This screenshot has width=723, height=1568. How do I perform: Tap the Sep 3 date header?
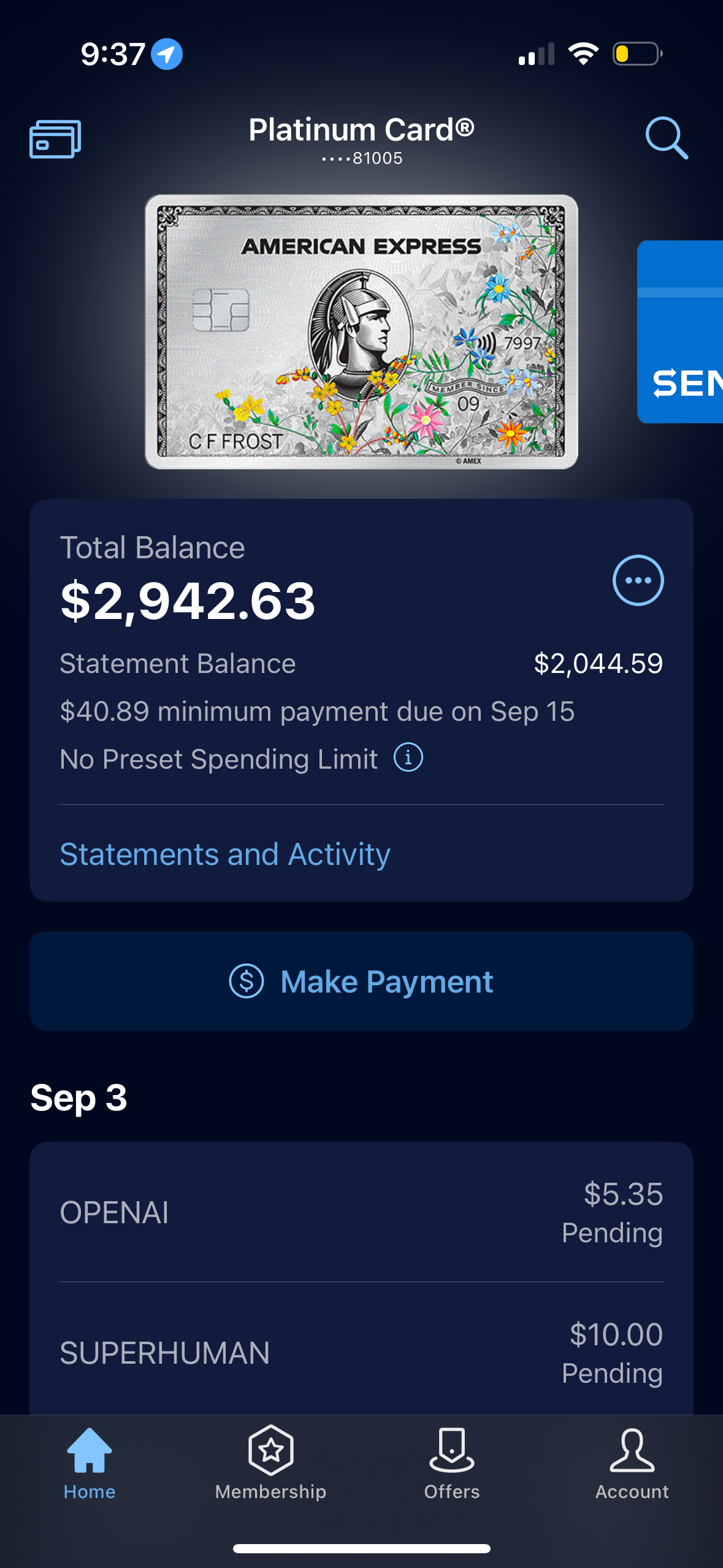78,1097
